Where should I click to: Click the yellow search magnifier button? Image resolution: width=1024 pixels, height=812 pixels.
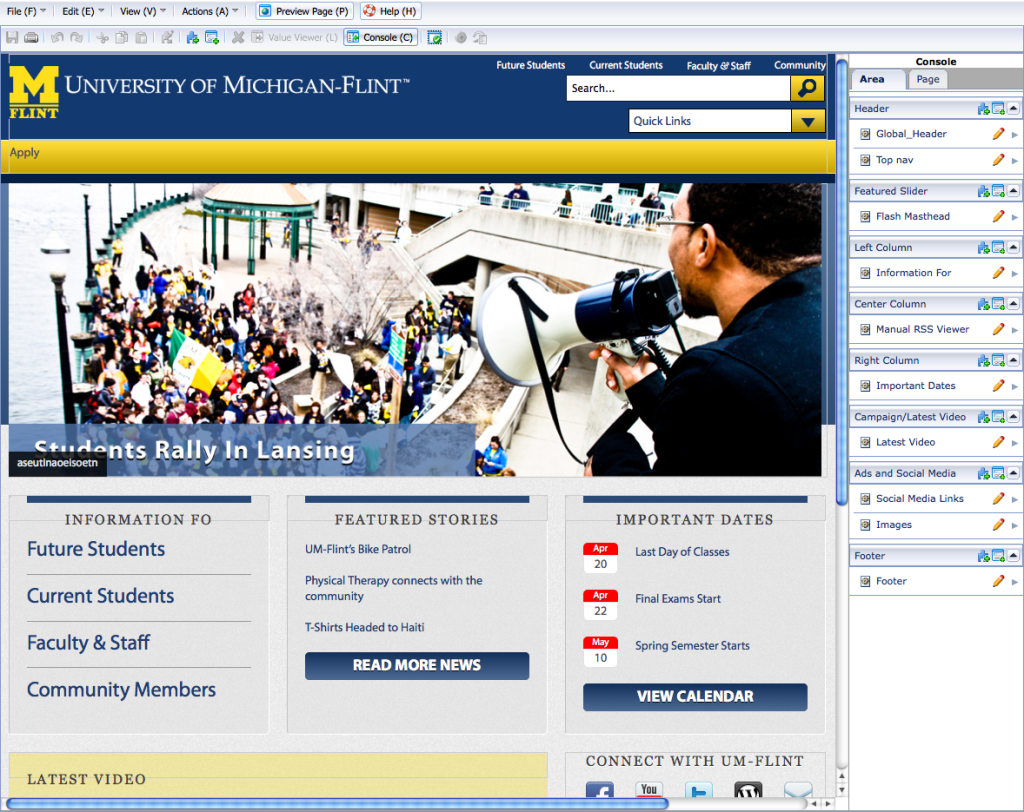click(807, 88)
